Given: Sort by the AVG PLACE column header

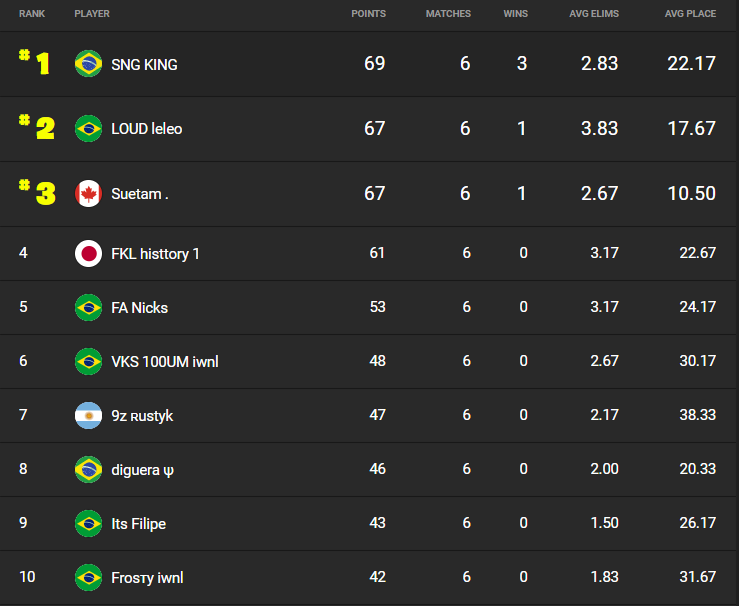Looking at the screenshot, I should [690, 14].
